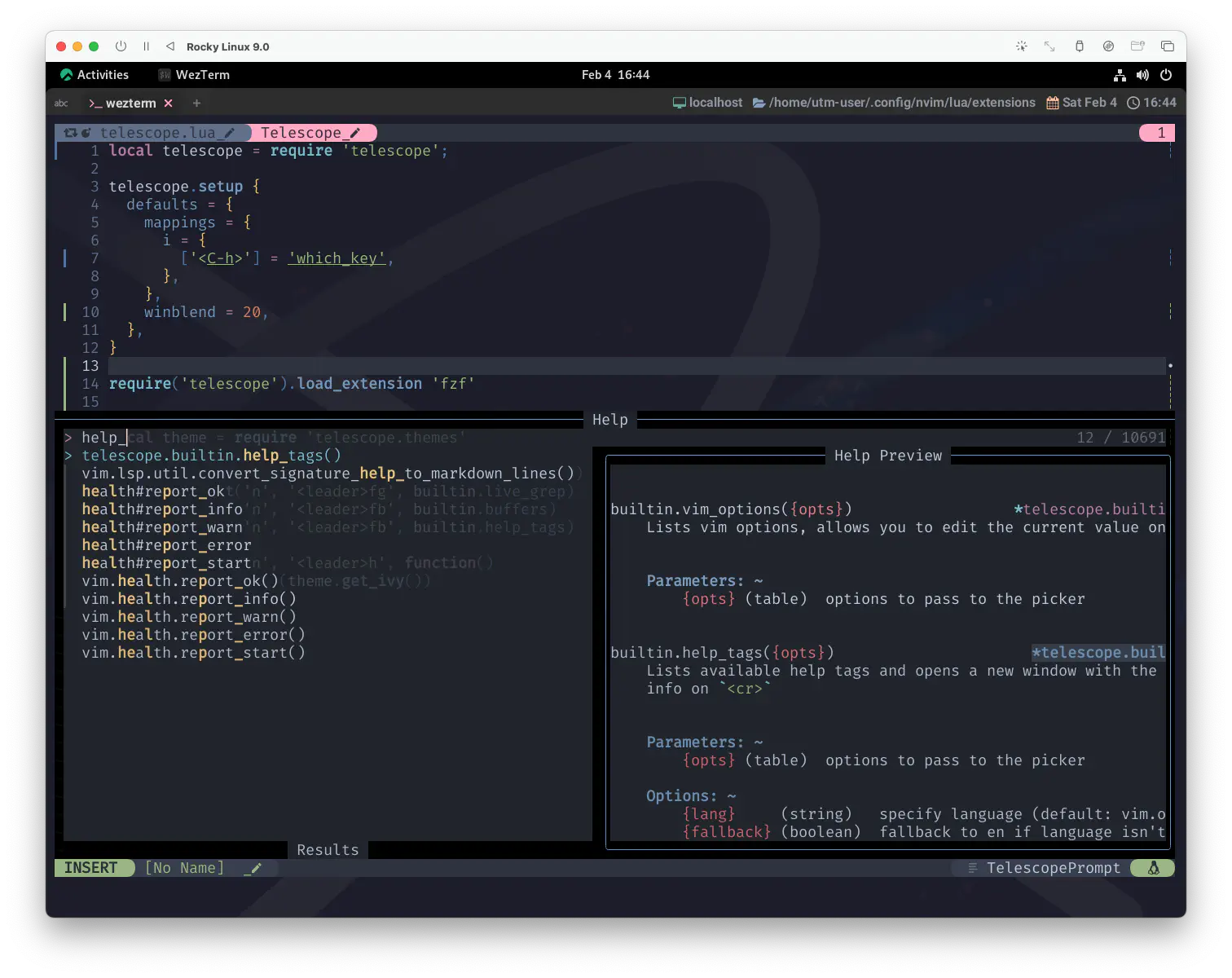The image size is (1232, 978).
Task: Click the load_extension 'fzf' line
Action: 292,384
